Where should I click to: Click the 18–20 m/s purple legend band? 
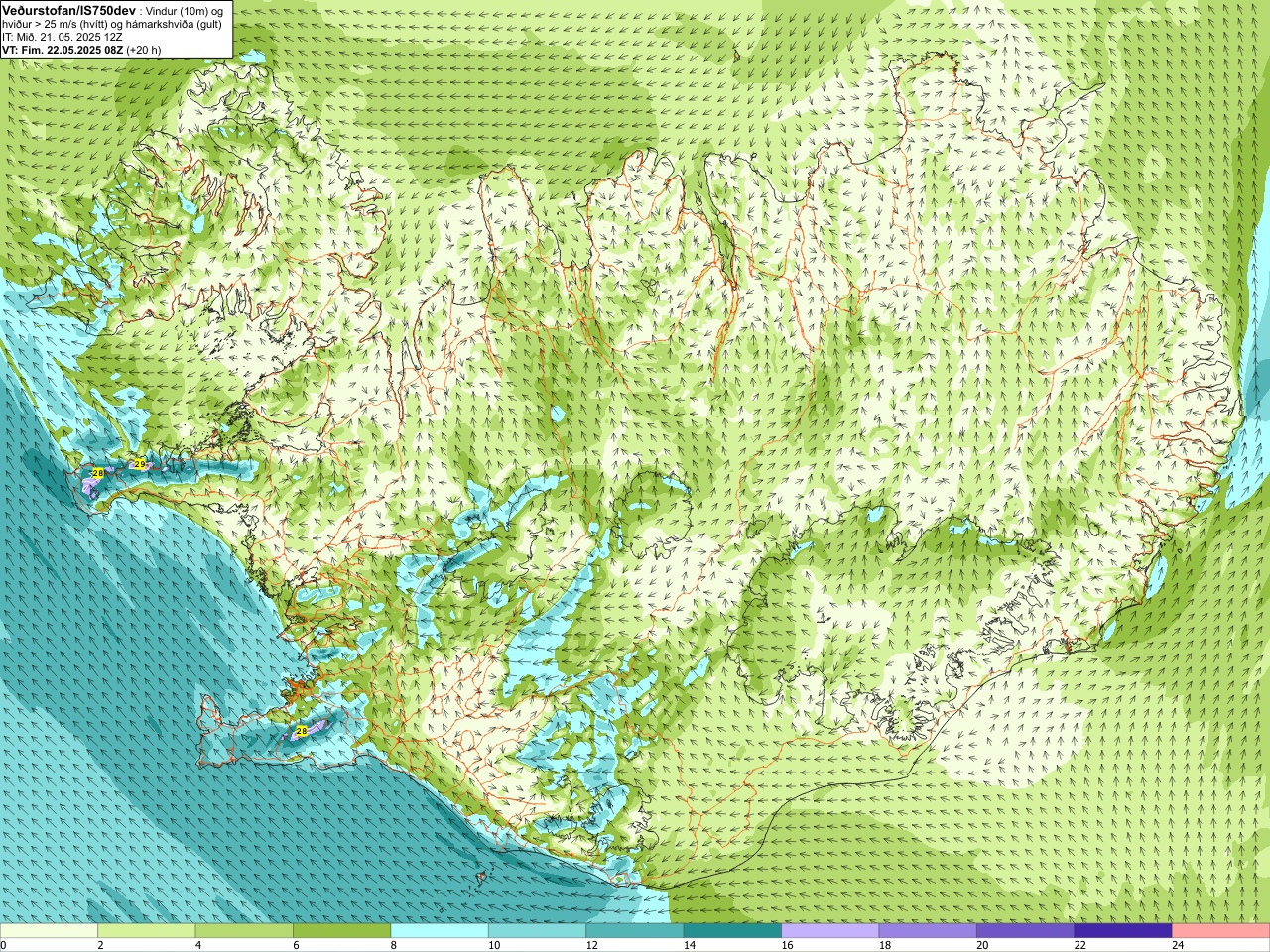[x=928, y=931]
